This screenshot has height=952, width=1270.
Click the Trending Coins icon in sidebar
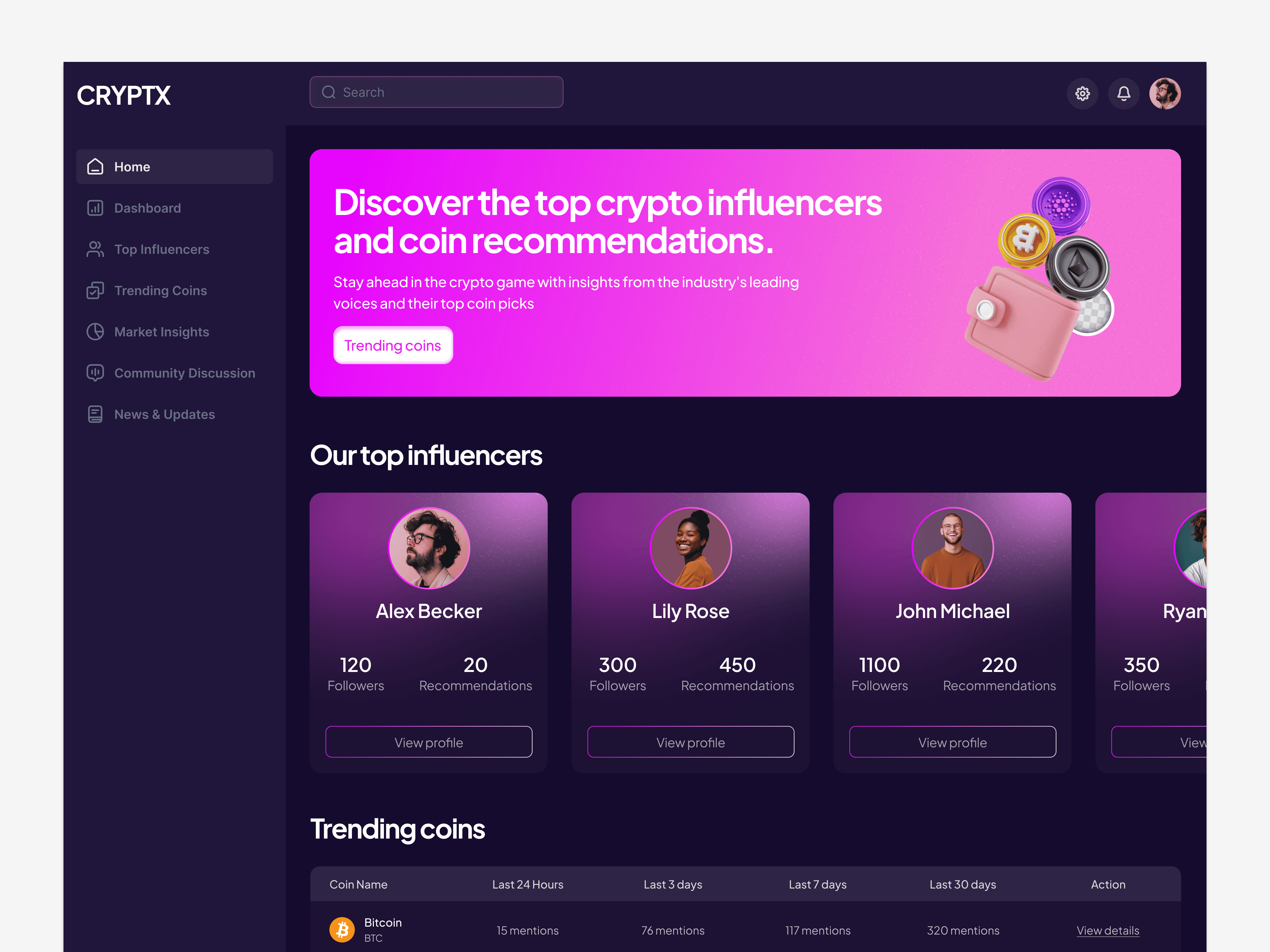tap(95, 290)
